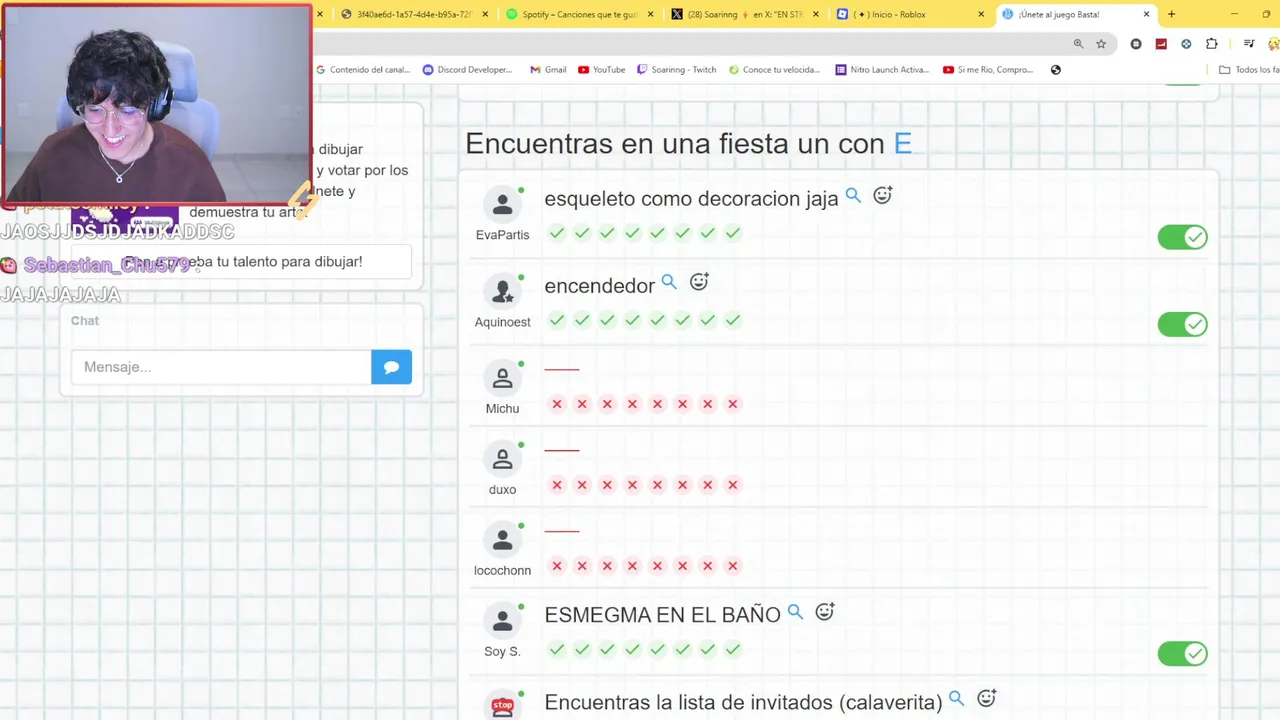1280x720 pixels.
Task: Click 'esqueleto como decoracion jaja' answer text
Action: pyautogui.click(x=691, y=199)
